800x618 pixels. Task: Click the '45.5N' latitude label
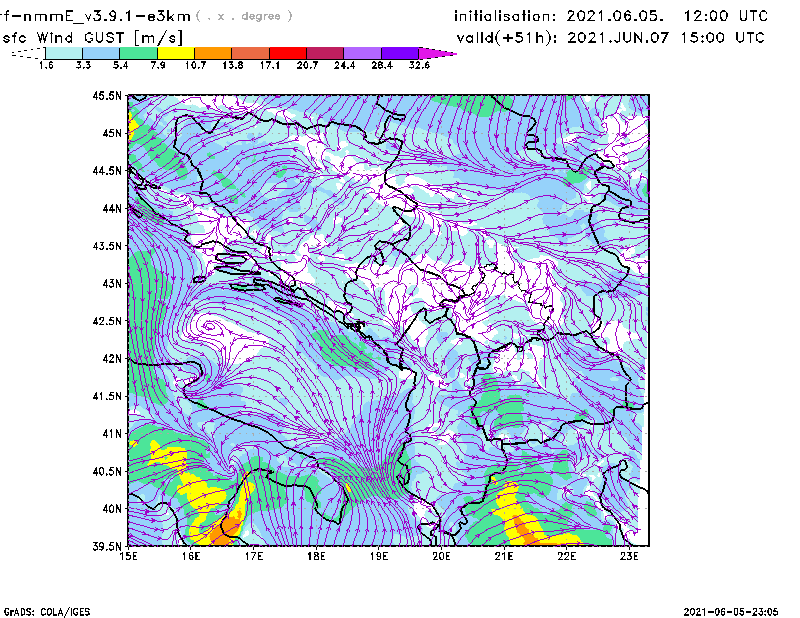(x=107, y=95)
